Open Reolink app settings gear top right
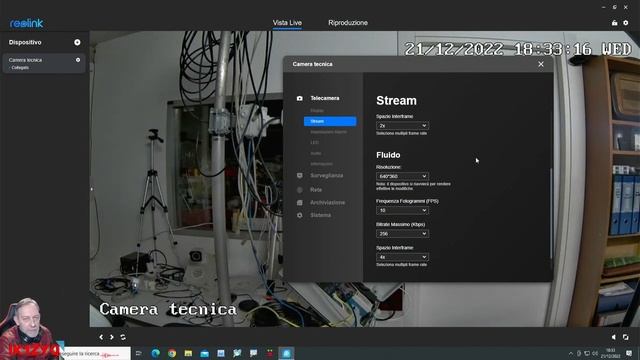640x360 pixels. click(626, 23)
